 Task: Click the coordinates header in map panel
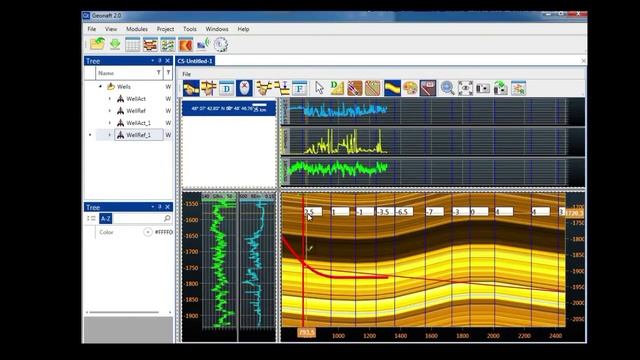(x=229, y=109)
